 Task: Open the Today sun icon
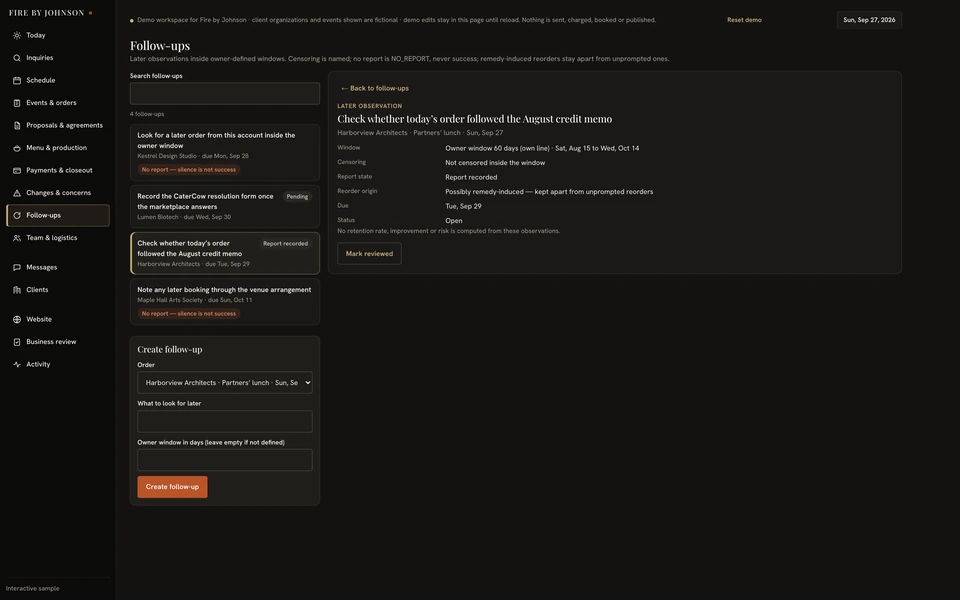click(17, 36)
